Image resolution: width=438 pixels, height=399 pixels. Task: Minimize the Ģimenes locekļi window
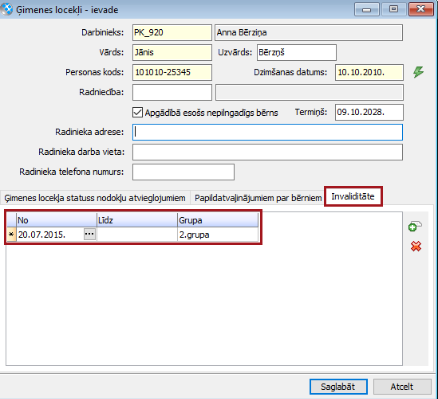click(367, 9)
